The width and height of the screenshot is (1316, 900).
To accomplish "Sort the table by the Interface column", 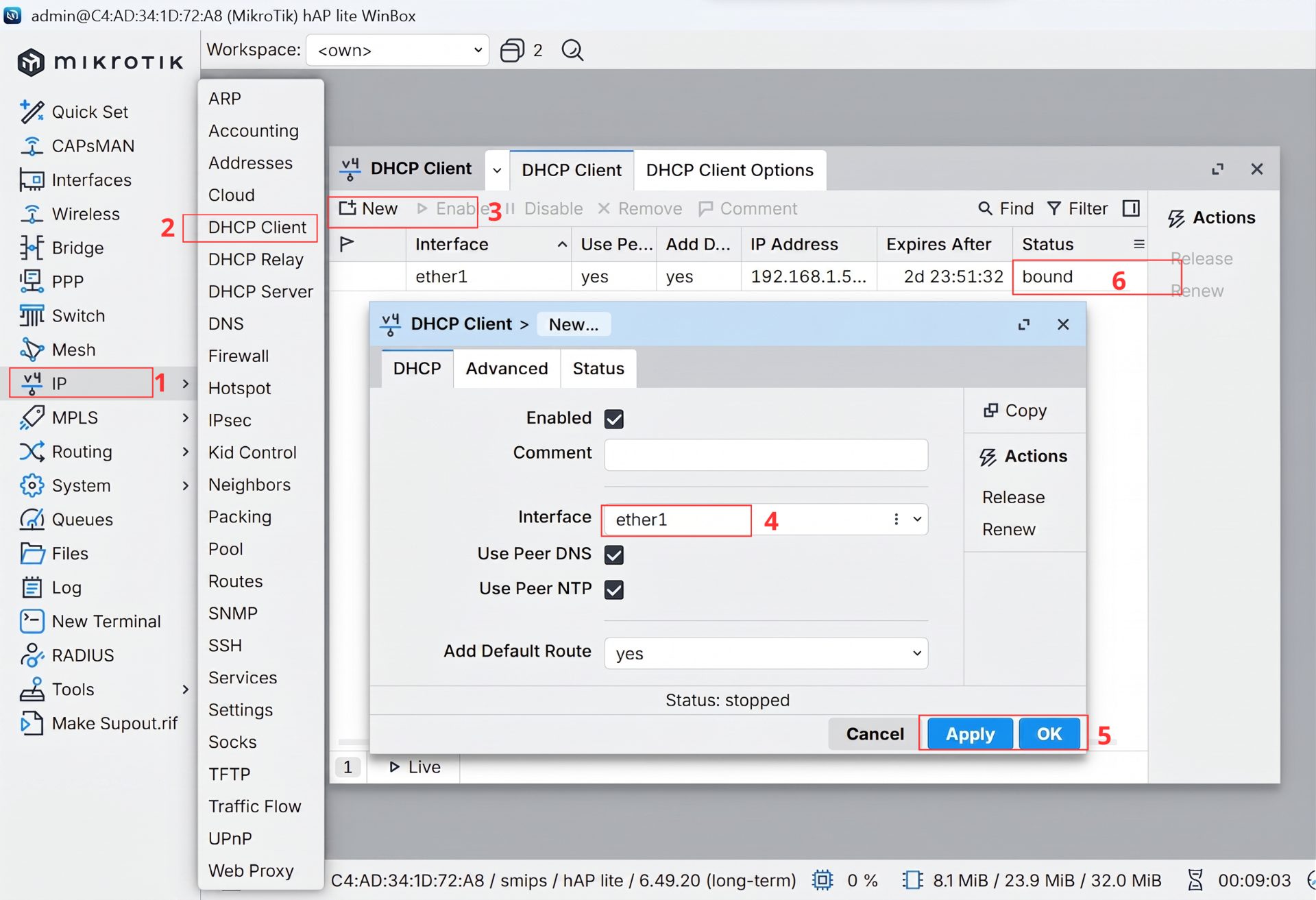I will pyautogui.click(x=489, y=244).
